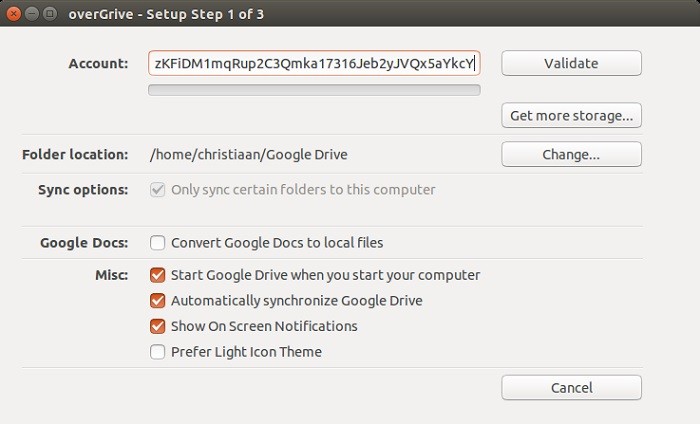The width and height of the screenshot is (700, 424).
Task: Click the Folder location: label
Action: (x=75, y=154)
